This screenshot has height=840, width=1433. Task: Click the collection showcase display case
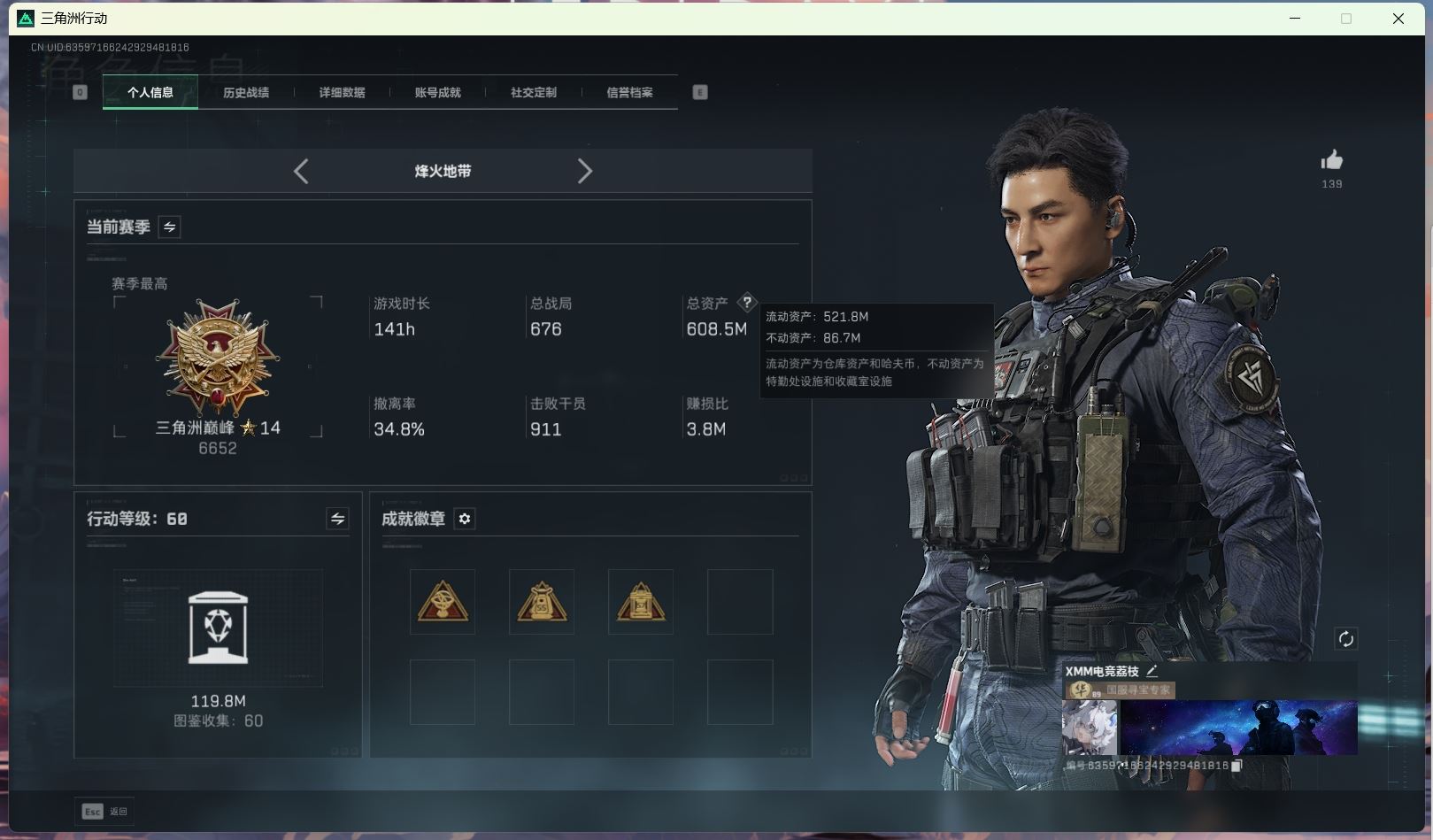218,628
